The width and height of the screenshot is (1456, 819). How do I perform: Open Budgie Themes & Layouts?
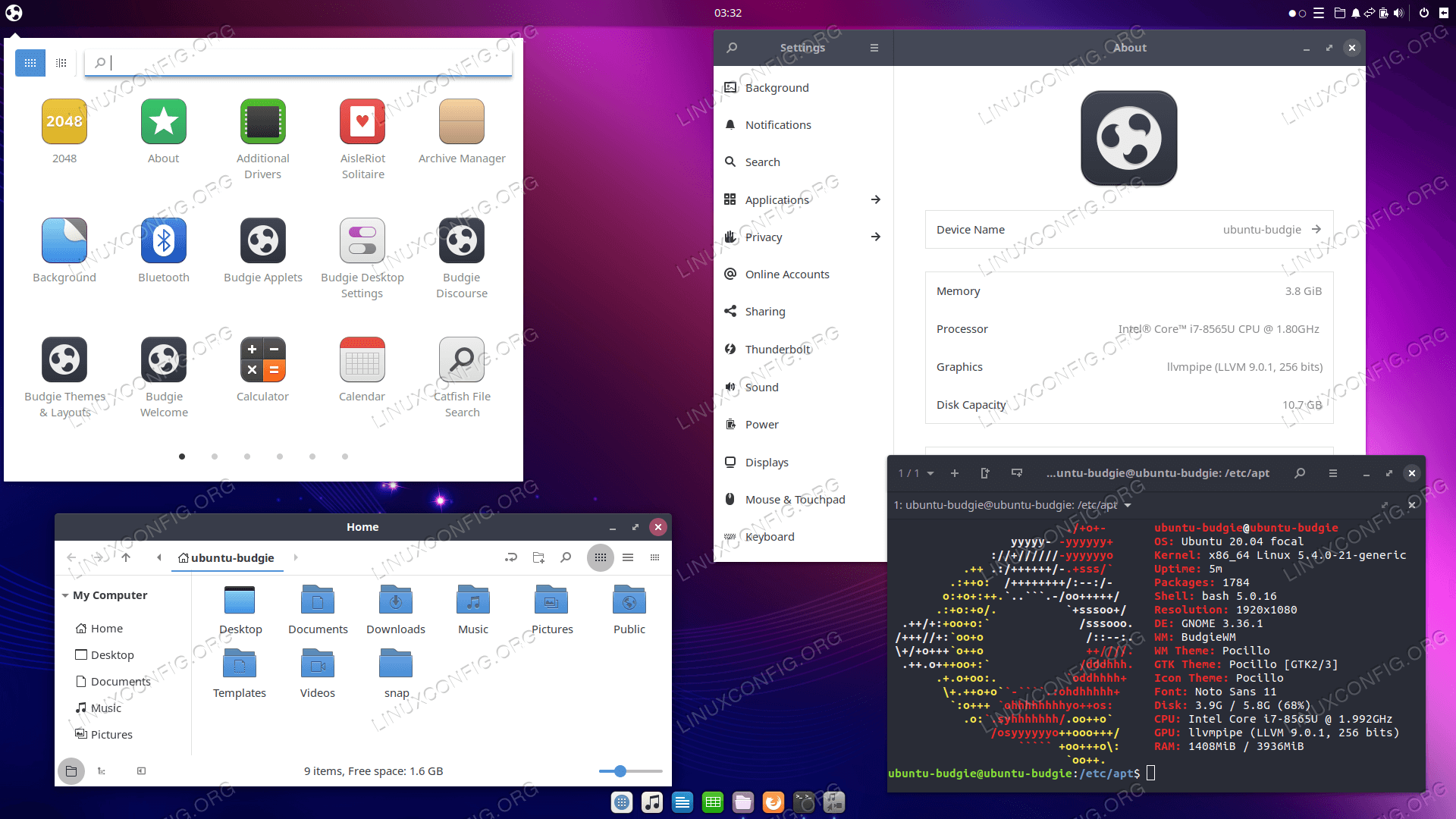64,377
